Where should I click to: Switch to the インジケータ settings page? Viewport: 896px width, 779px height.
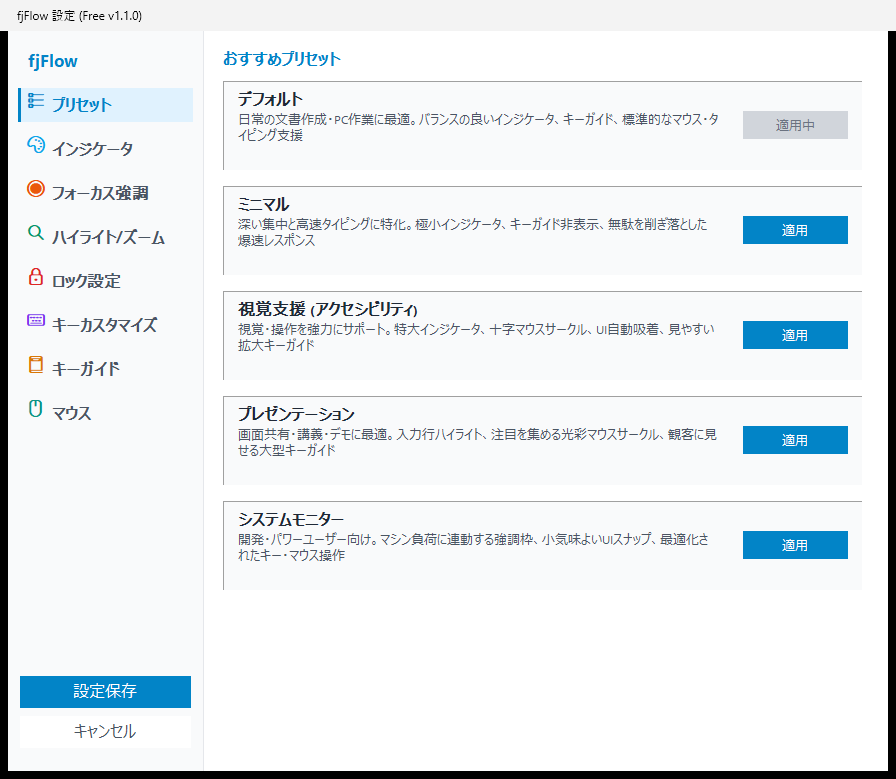[106, 149]
